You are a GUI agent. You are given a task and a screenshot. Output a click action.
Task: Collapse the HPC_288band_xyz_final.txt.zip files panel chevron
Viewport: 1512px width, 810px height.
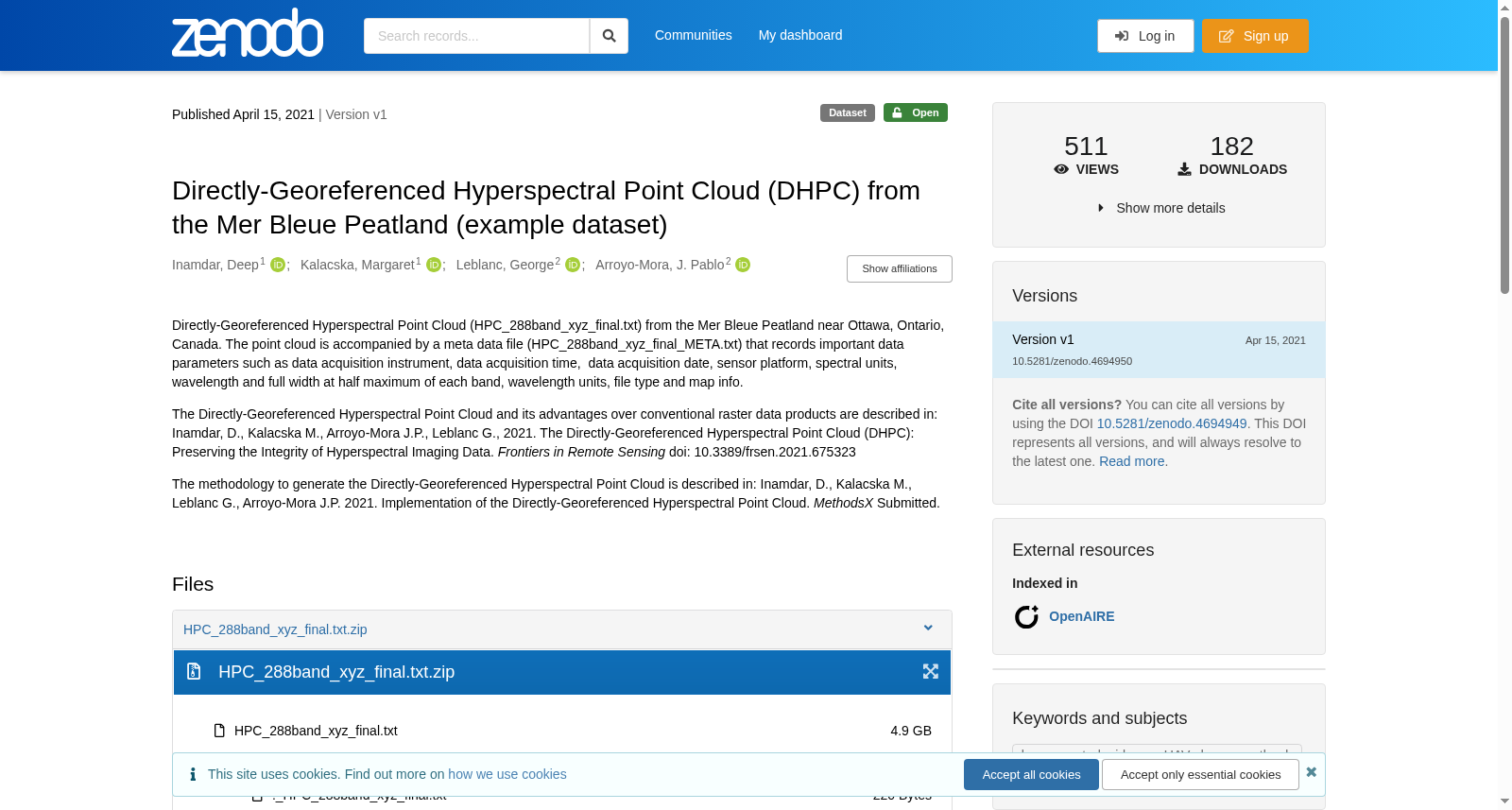(x=928, y=629)
